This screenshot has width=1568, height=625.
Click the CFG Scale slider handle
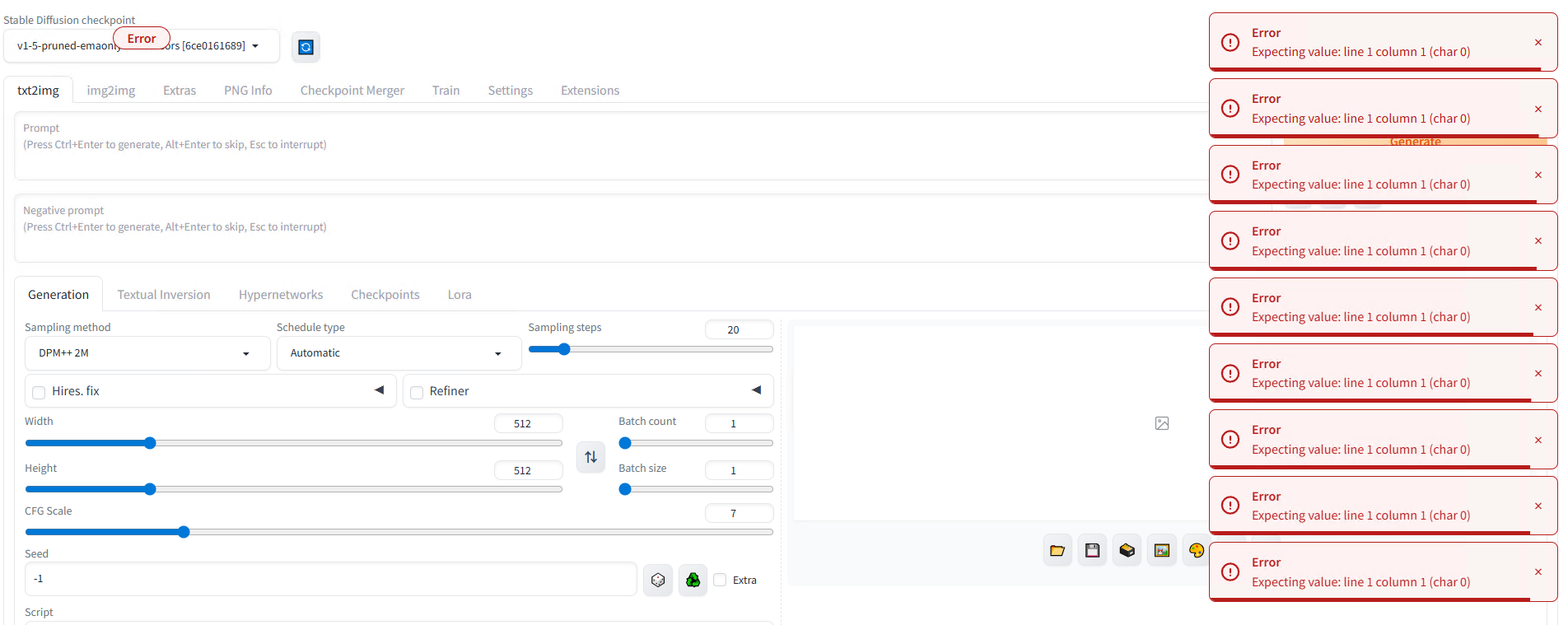click(184, 532)
